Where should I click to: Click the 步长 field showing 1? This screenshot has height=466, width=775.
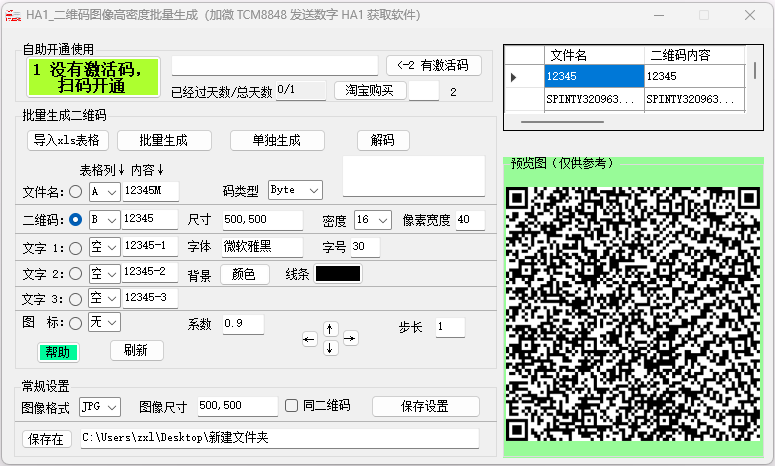(450, 327)
